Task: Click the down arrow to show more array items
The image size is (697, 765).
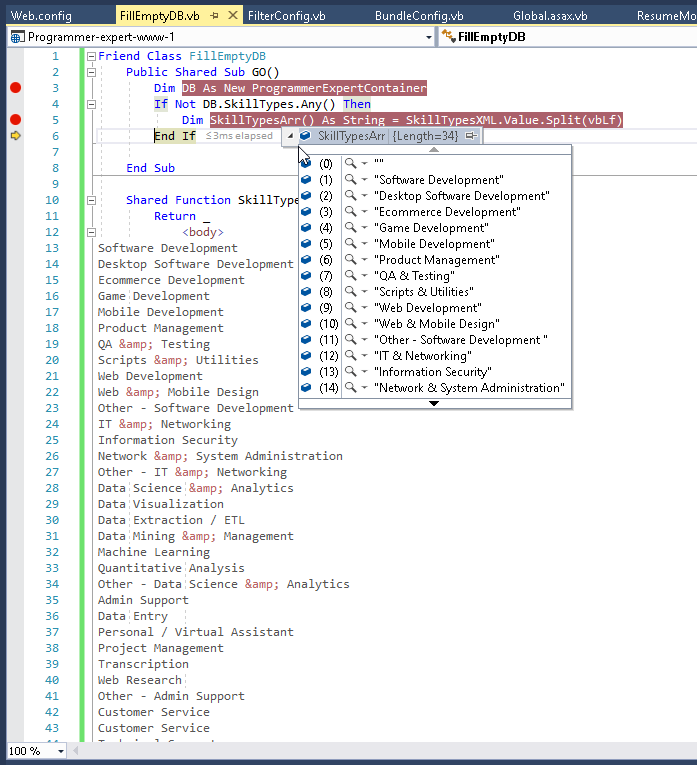Action: (x=434, y=403)
